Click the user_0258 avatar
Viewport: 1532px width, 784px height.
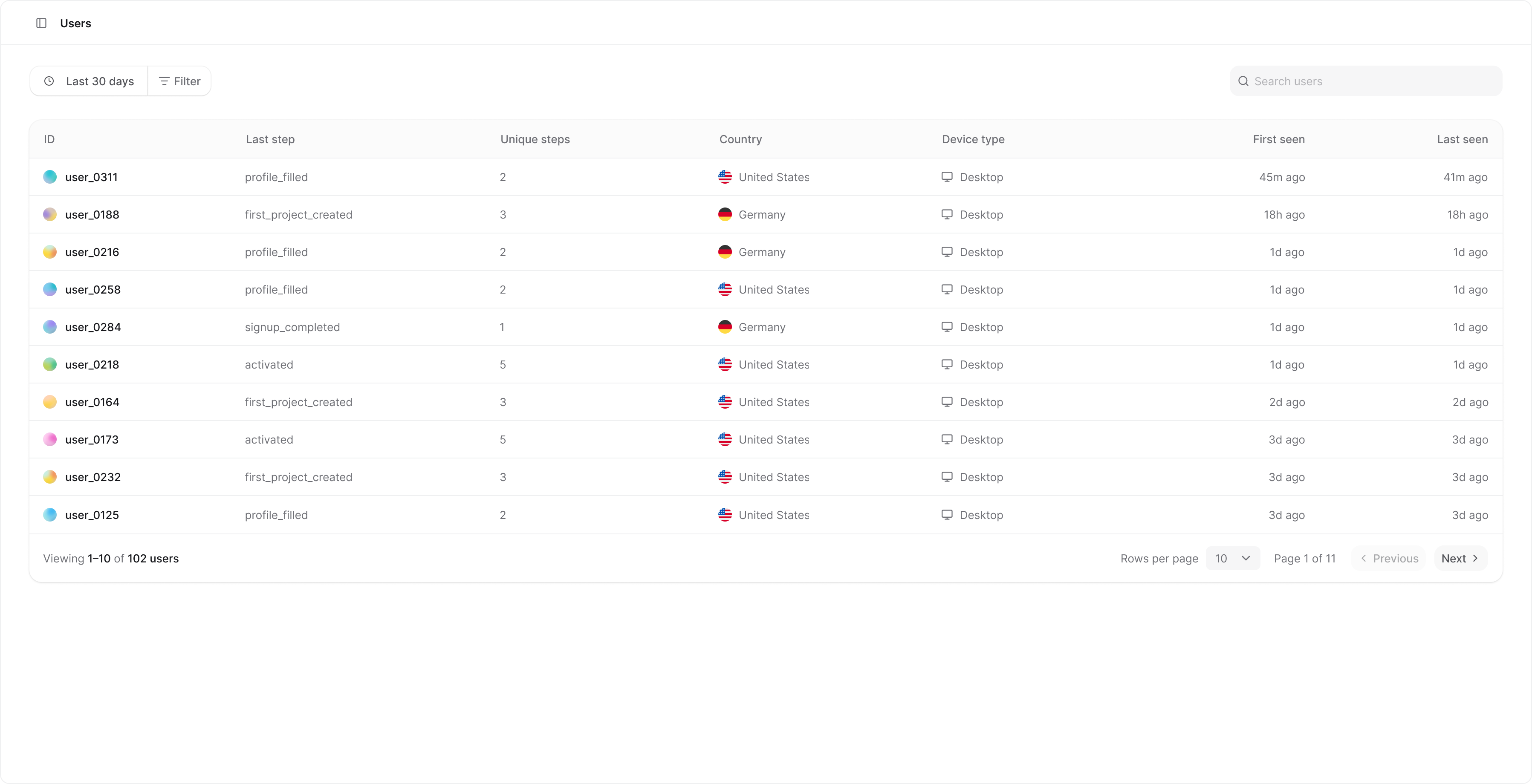tap(50, 289)
